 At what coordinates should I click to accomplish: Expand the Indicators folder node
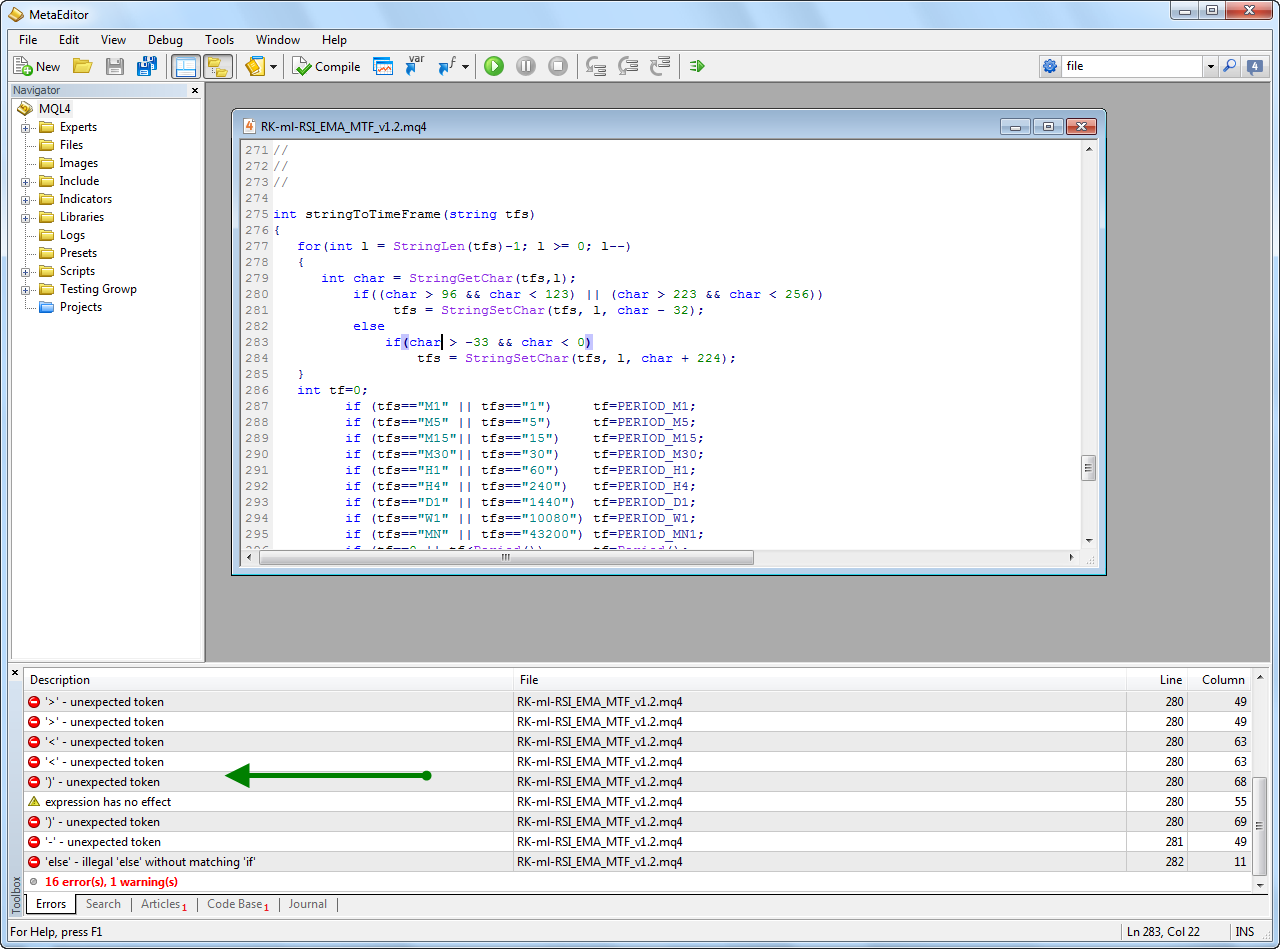pos(26,199)
